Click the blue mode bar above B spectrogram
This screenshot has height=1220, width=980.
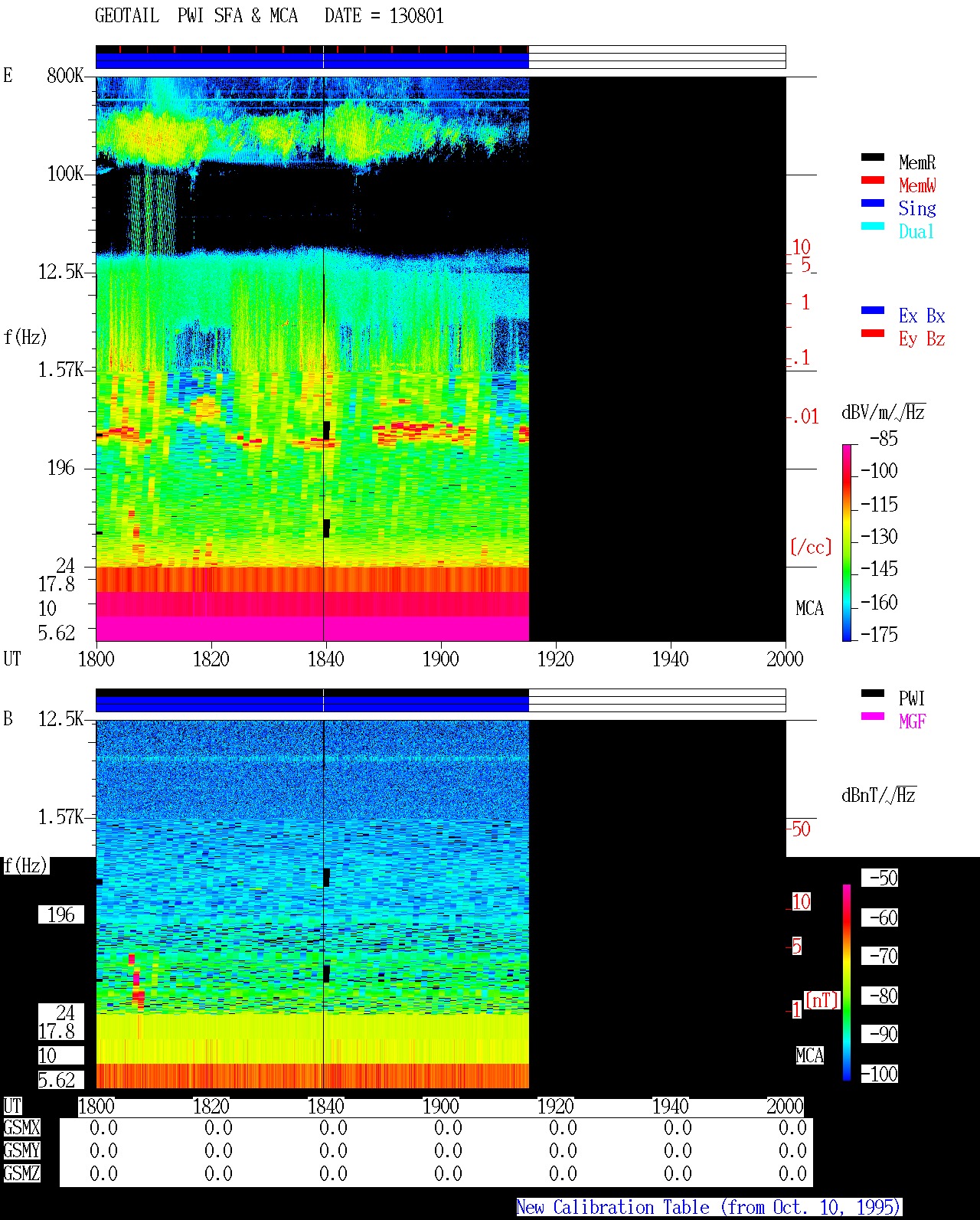pos(312,701)
